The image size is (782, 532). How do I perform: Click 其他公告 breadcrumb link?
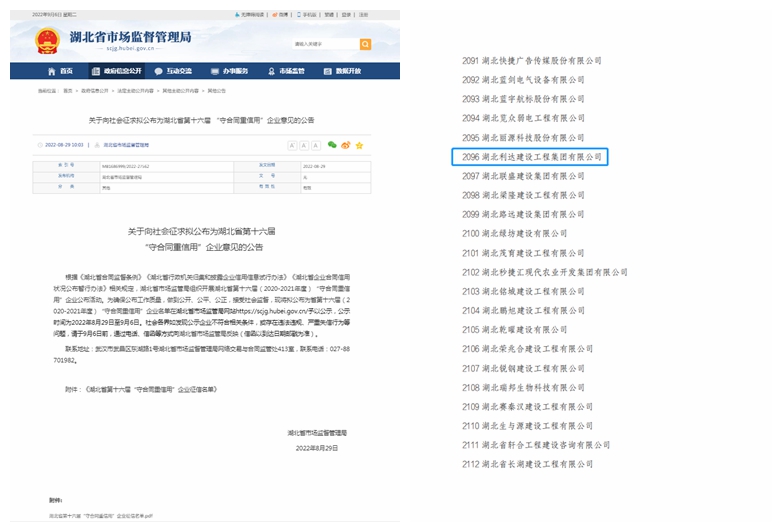pos(216,91)
